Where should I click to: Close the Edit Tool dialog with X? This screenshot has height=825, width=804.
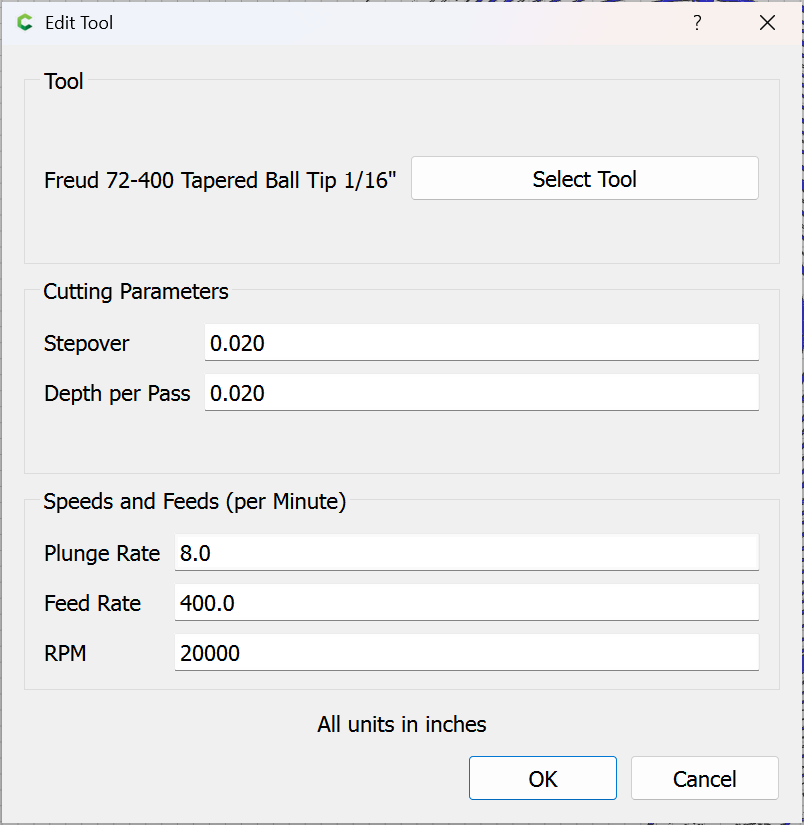[767, 23]
